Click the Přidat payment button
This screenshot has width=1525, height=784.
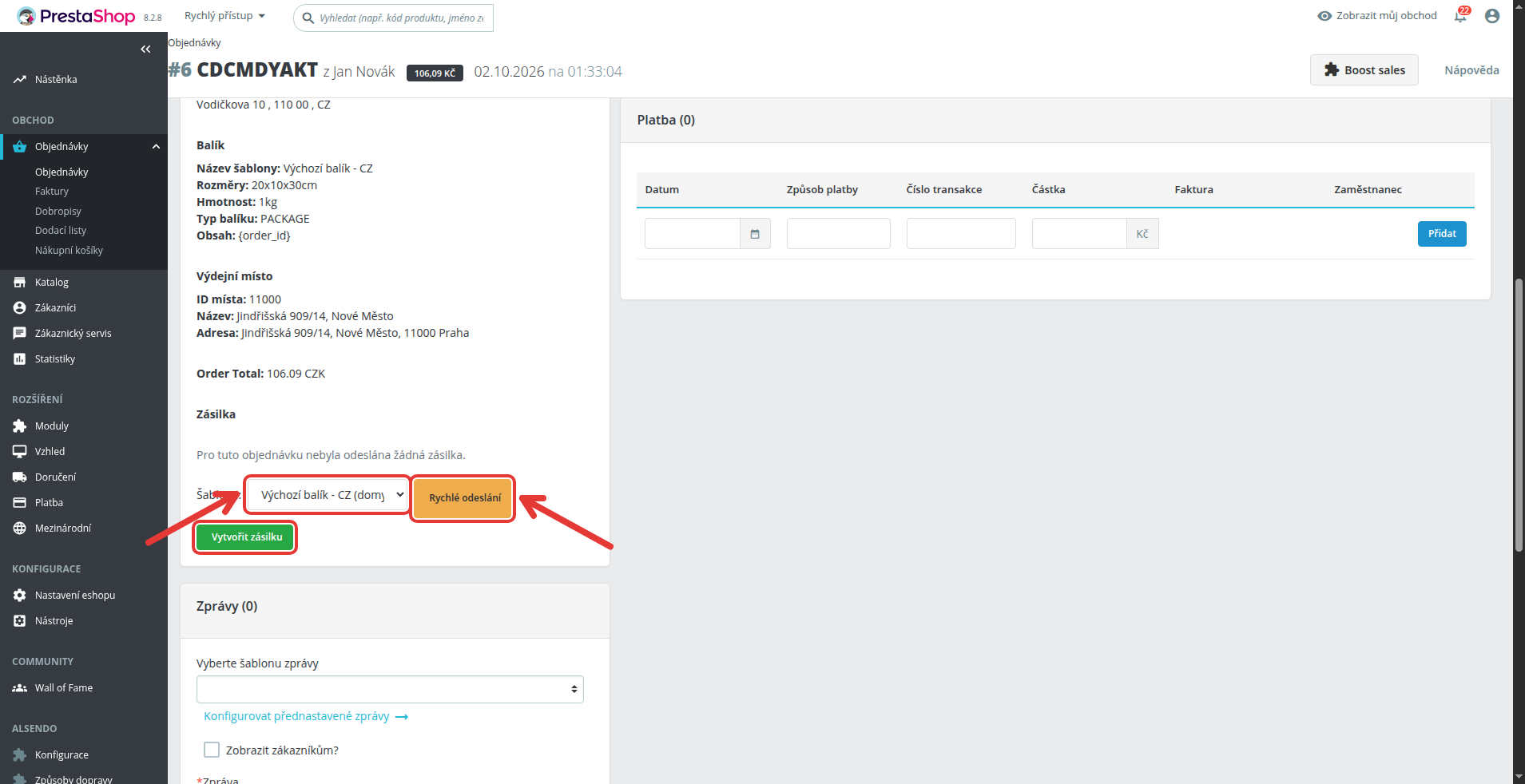1442,234
